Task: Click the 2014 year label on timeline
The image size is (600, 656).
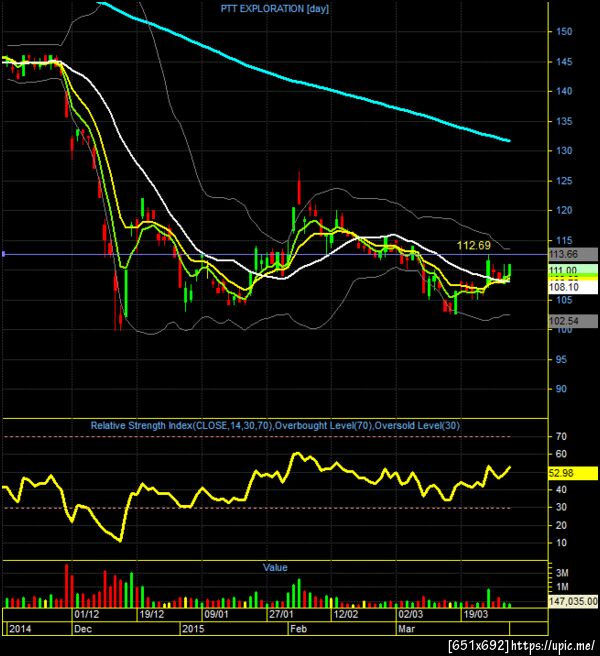Action: (20, 629)
